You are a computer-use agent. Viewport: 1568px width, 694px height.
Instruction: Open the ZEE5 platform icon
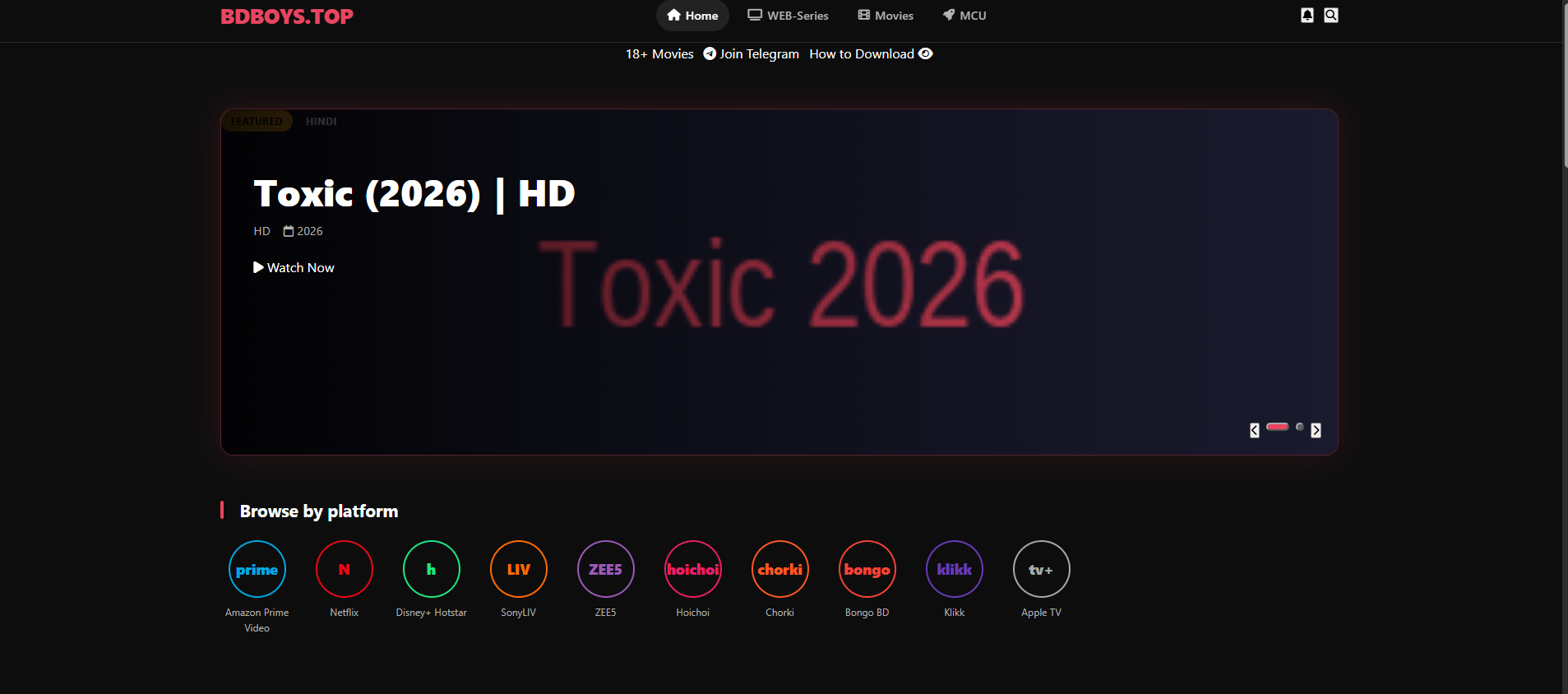click(x=606, y=569)
